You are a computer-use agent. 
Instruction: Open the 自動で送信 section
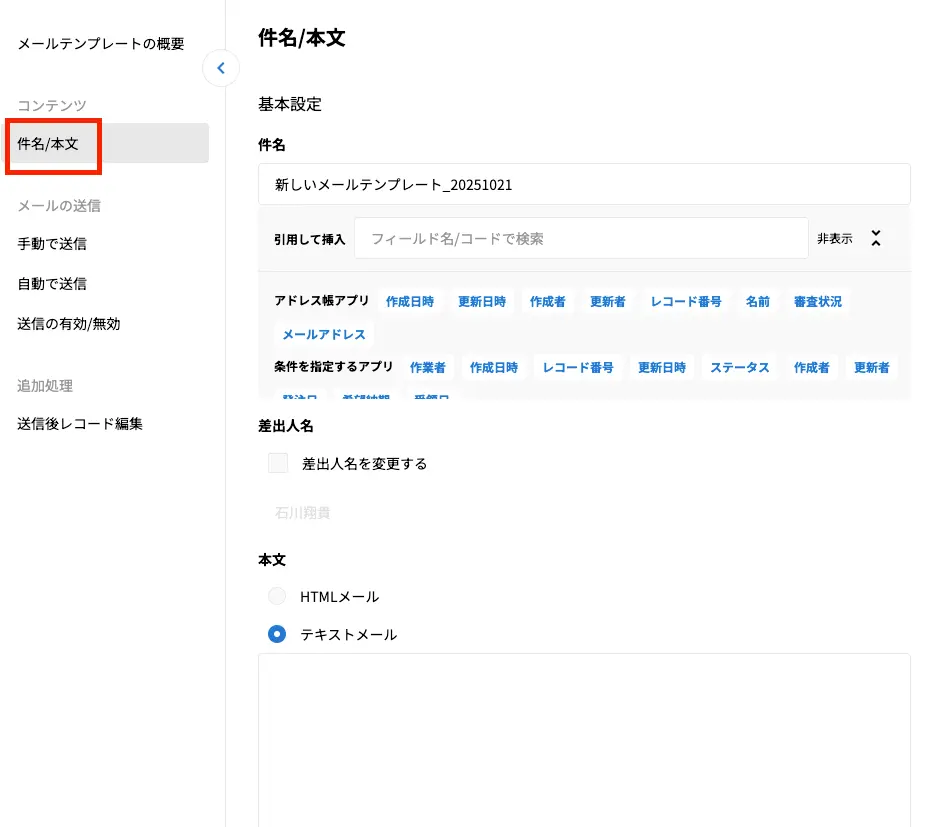click(52, 284)
